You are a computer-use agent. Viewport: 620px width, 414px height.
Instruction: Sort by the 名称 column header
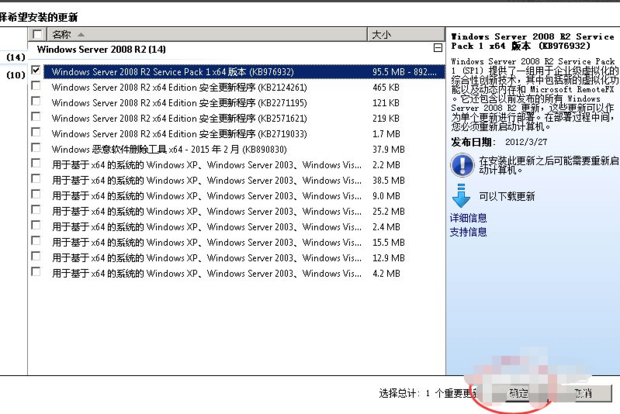click(x=207, y=34)
